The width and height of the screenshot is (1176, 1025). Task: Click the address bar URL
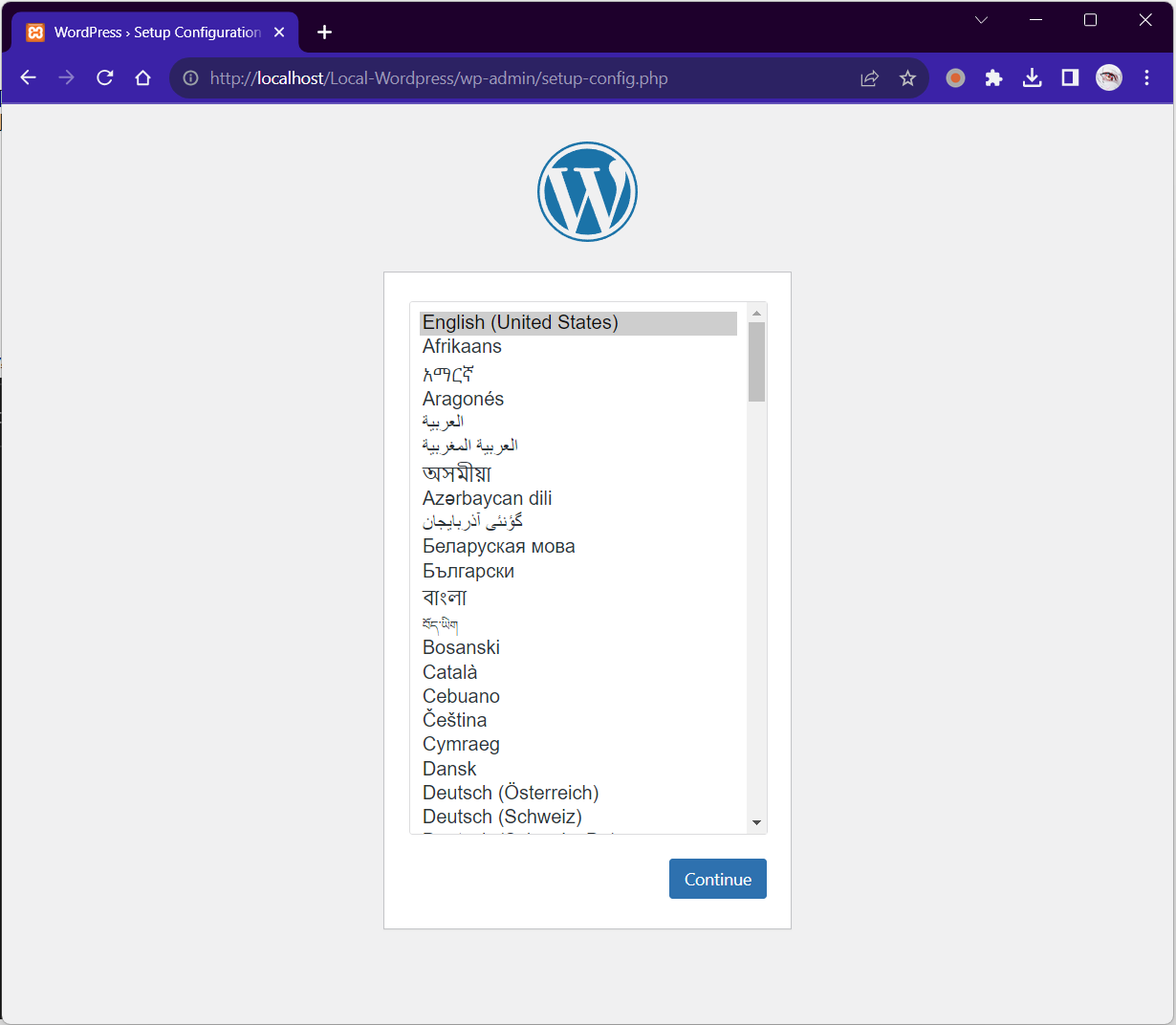coord(439,78)
